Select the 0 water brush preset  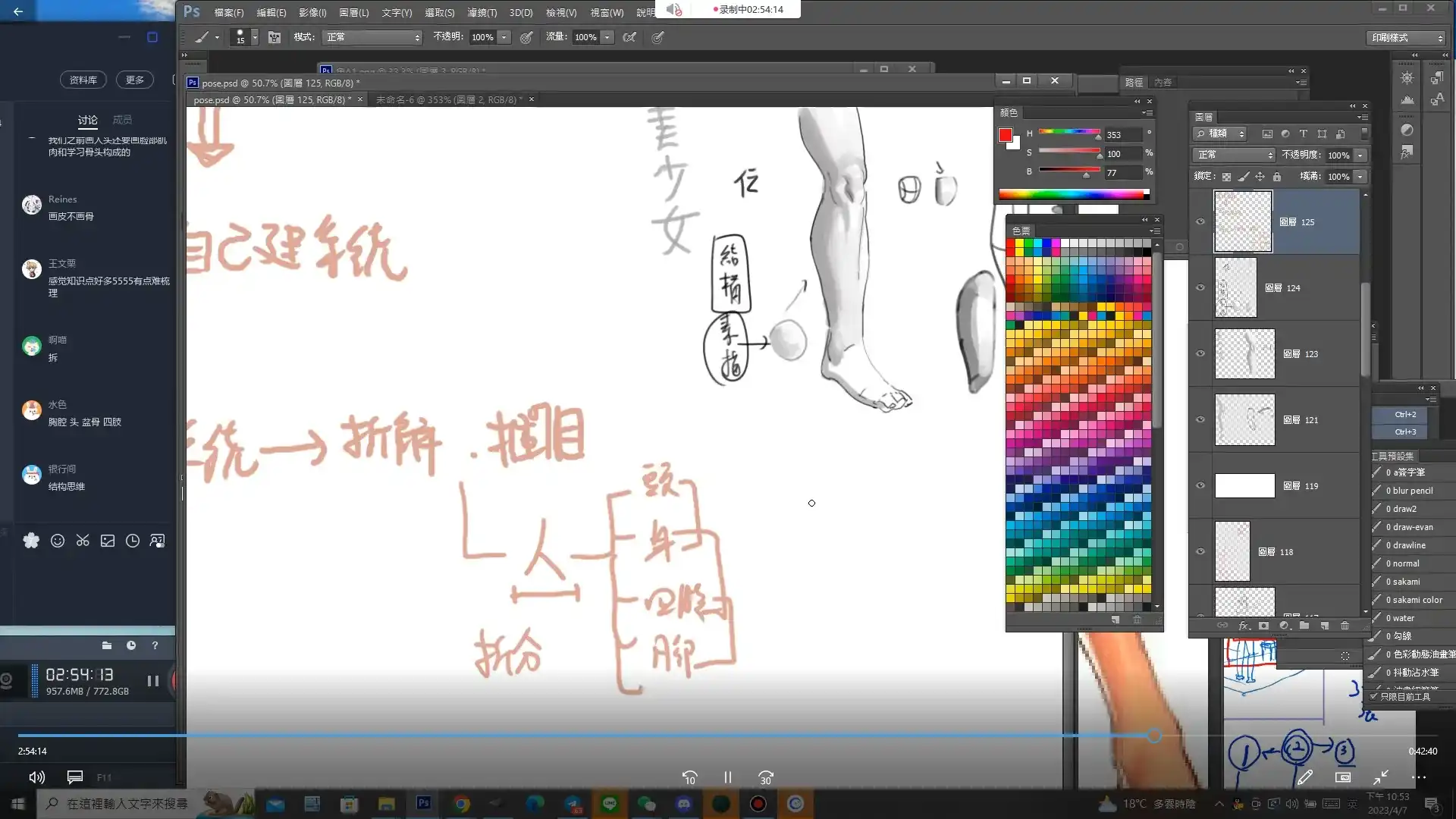[1401, 618]
